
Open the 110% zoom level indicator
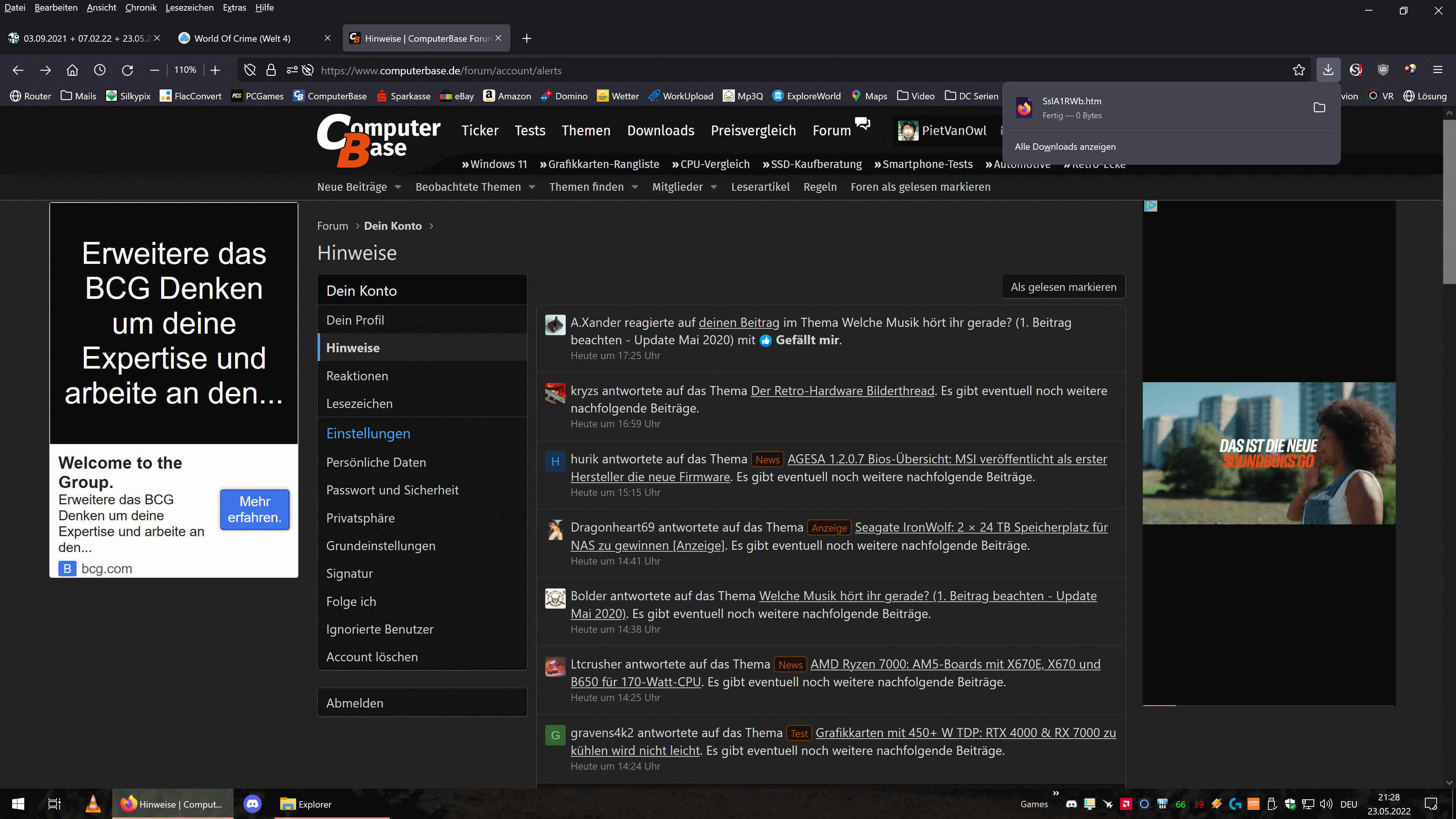185,70
